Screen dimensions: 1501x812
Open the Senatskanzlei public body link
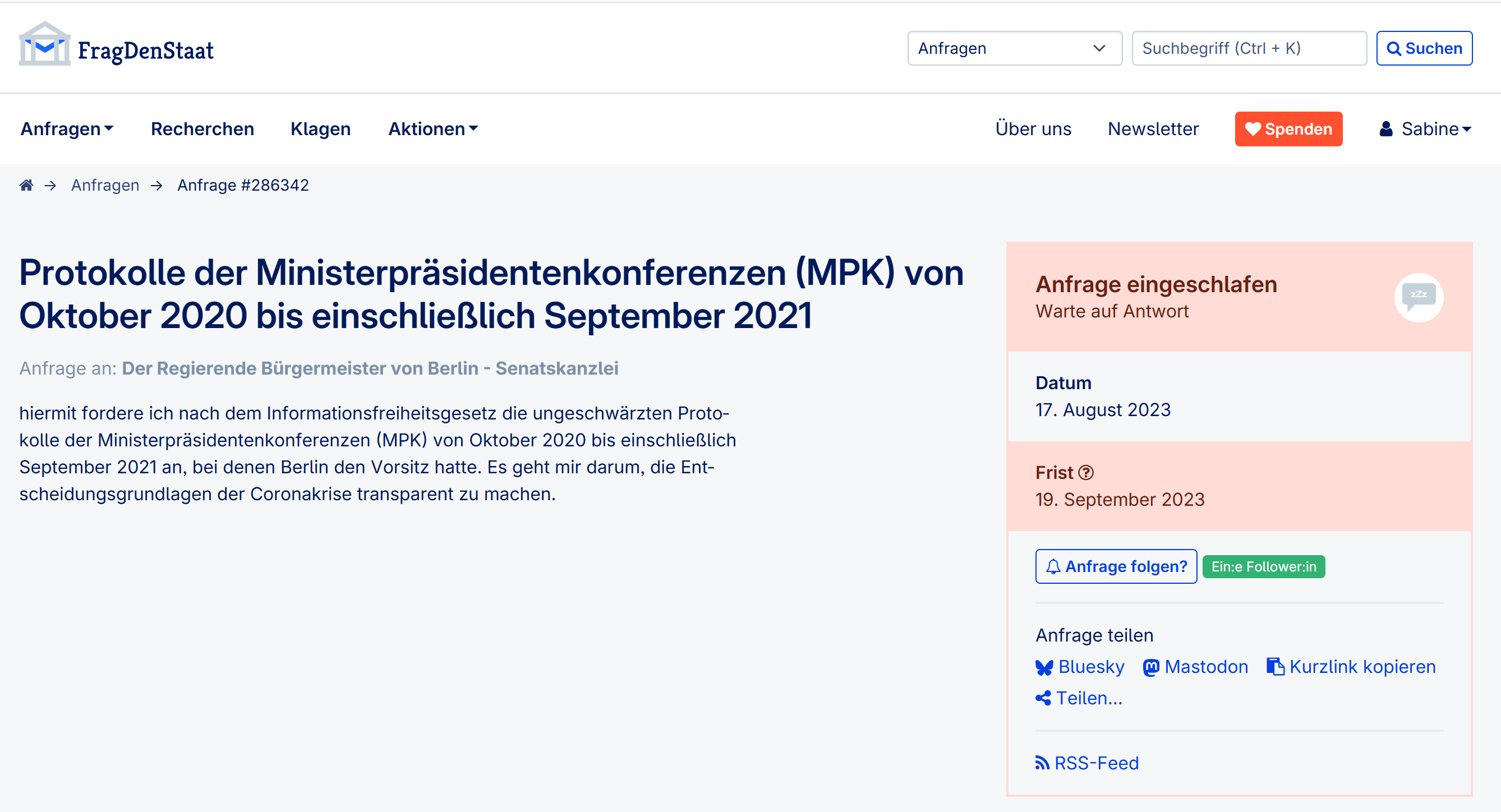point(370,368)
